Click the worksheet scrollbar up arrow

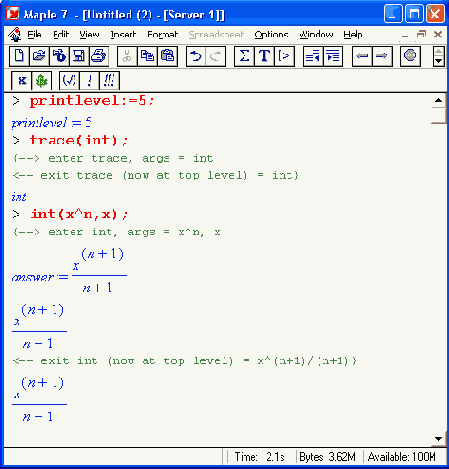pos(439,100)
